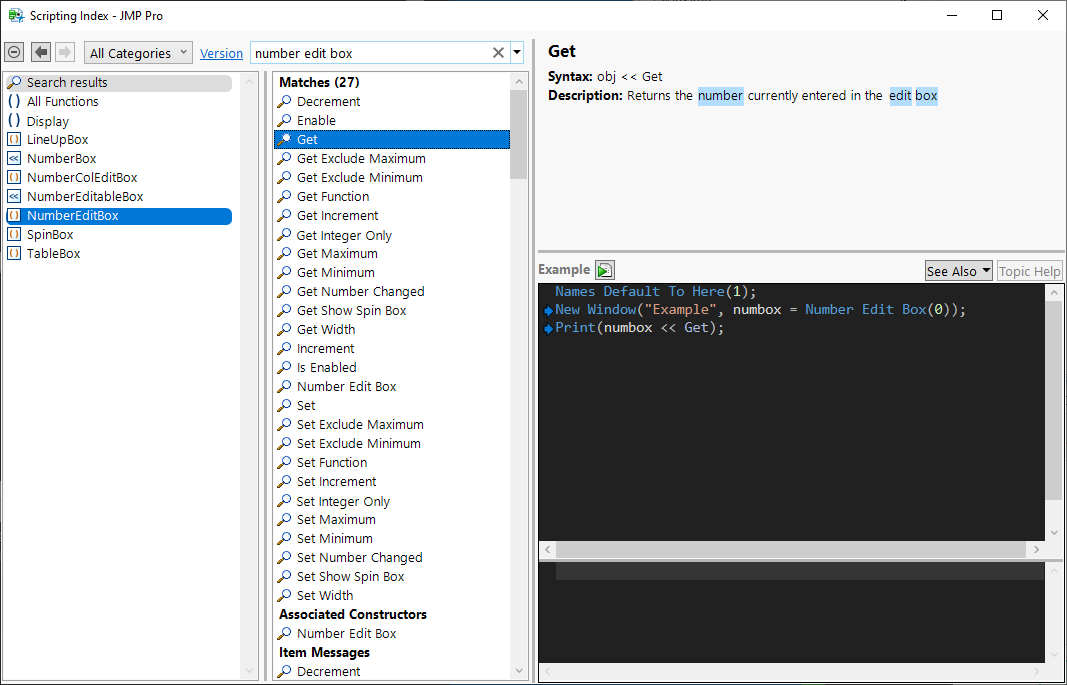Select Get Increment in the matches list
Image resolution: width=1067 pixels, height=685 pixels.
[337, 216]
